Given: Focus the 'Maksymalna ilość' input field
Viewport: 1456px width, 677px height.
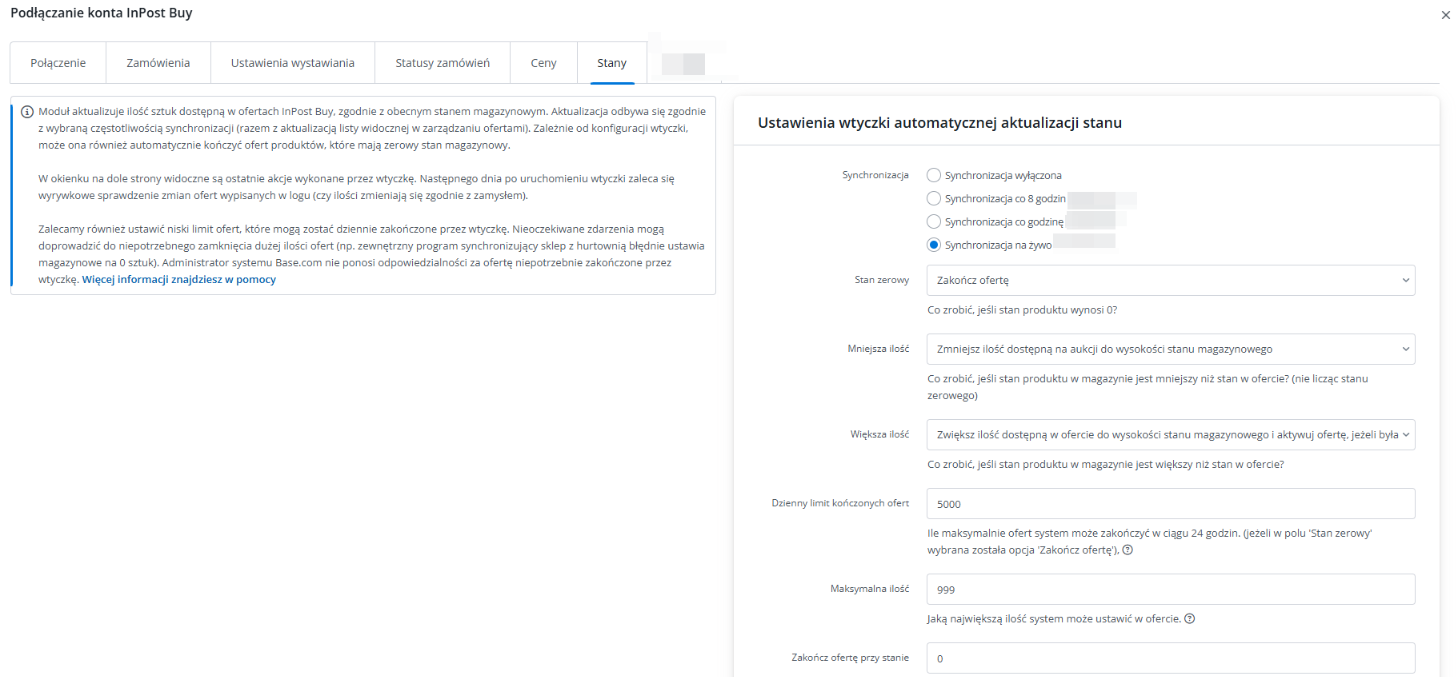Looking at the screenshot, I should pyautogui.click(x=1170, y=589).
